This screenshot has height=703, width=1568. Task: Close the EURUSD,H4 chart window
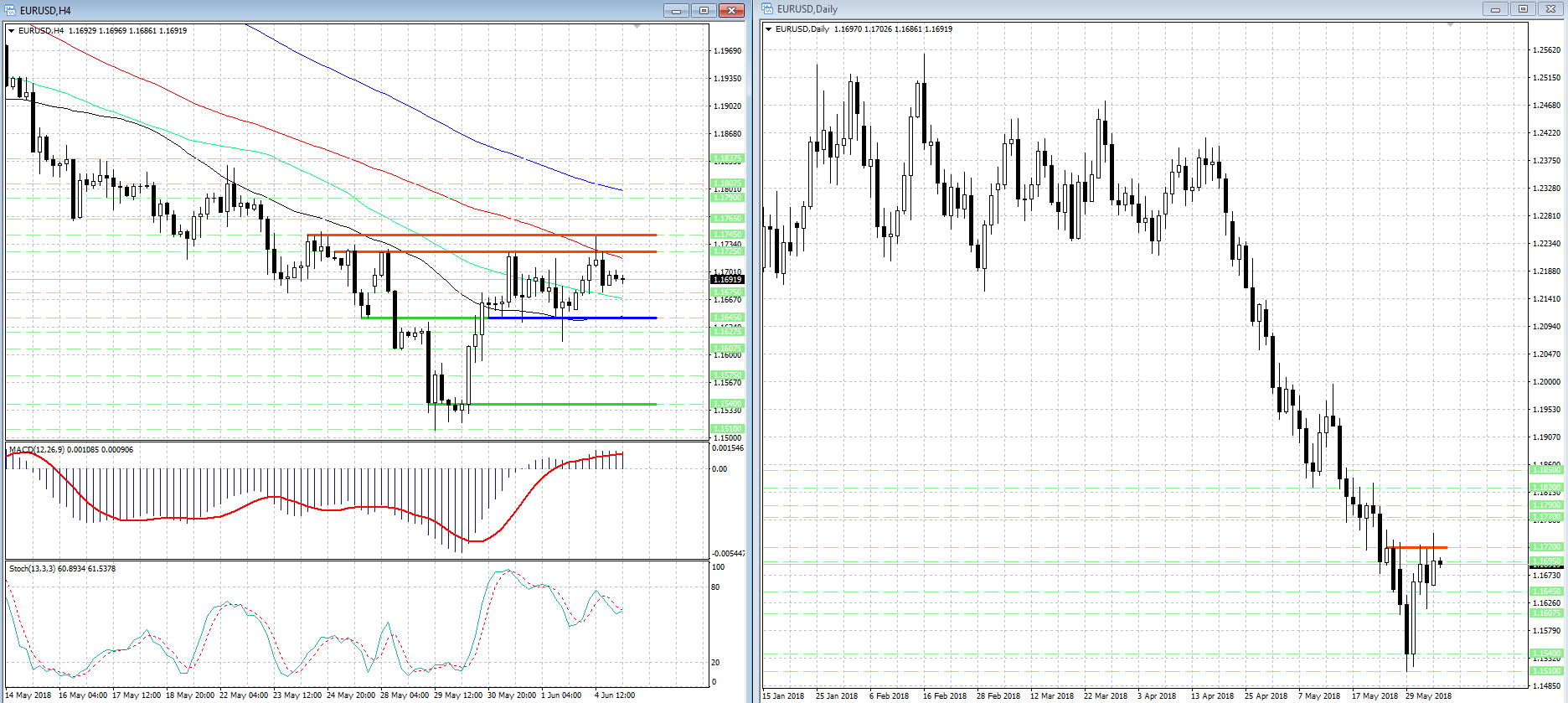point(731,10)
